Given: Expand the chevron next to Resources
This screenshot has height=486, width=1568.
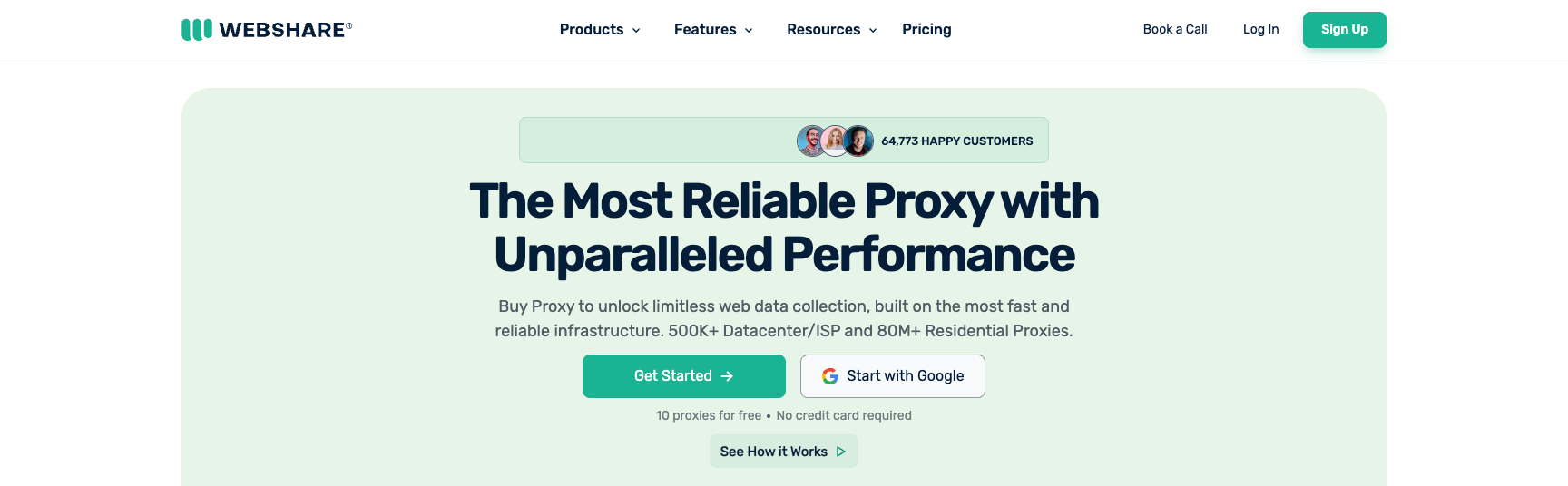Looking at the screenshot, I should coord(873,31).
